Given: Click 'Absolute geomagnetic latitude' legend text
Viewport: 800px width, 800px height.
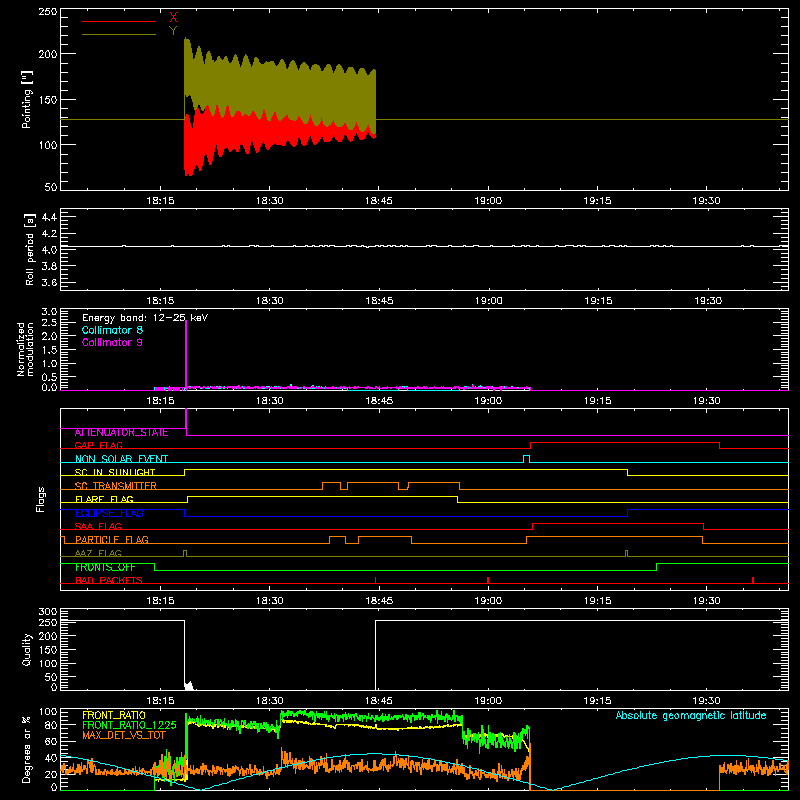Looking at the screenshot, I should [691, 715].
